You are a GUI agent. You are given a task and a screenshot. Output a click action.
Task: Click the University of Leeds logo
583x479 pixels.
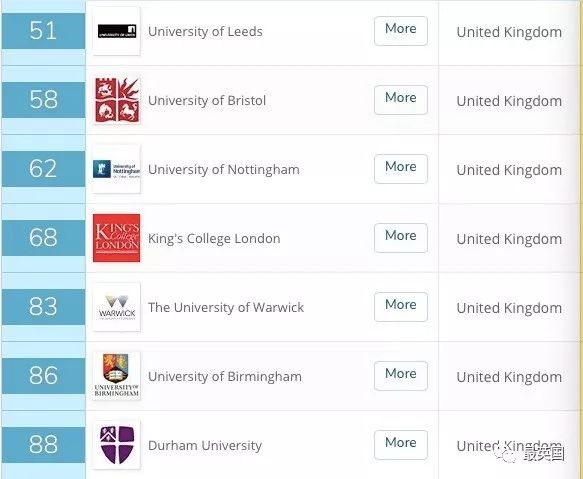pyautogui.click(x=116, y=31)
